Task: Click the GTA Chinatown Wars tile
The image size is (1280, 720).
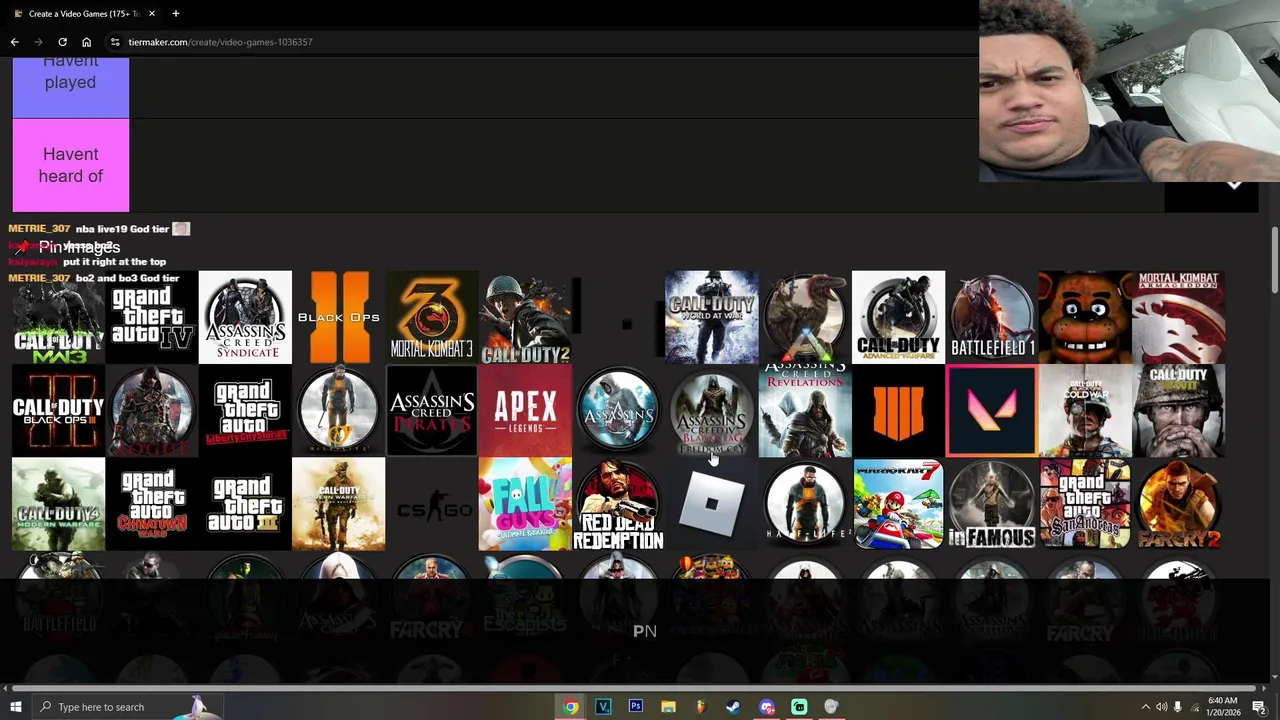Action: (x=152, y=504)
